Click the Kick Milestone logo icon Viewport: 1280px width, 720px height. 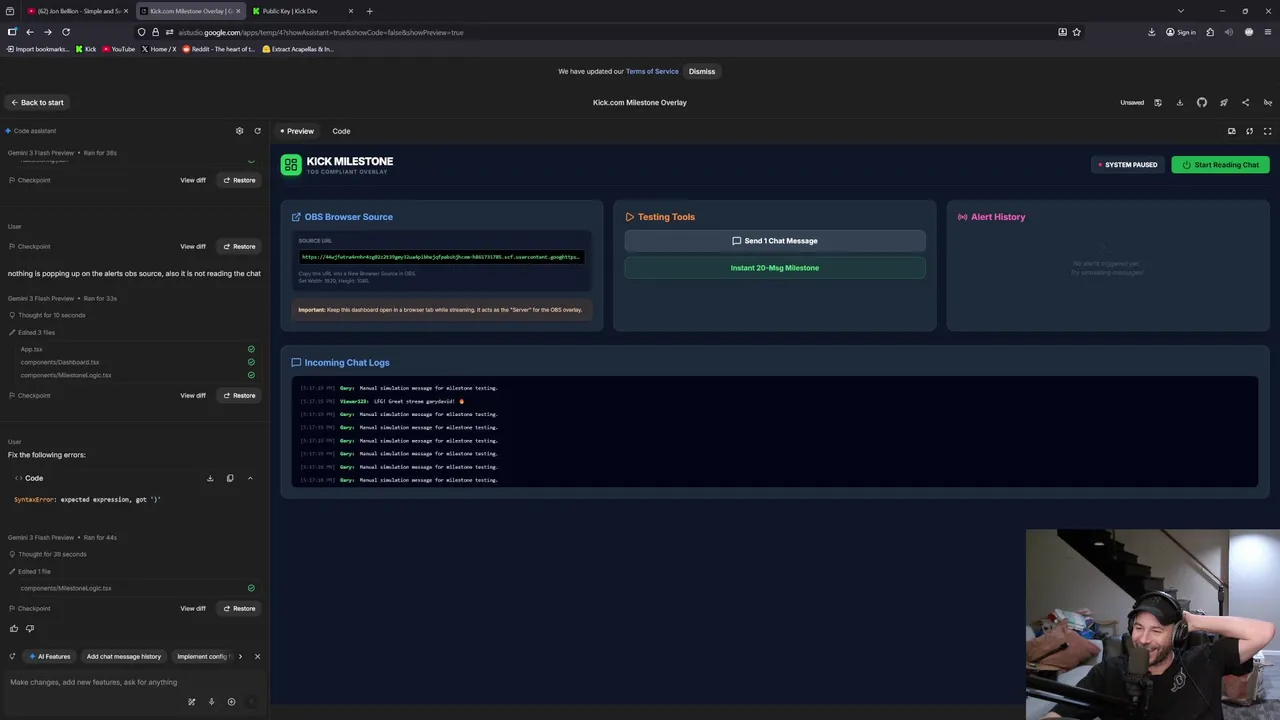pos(291,165)
